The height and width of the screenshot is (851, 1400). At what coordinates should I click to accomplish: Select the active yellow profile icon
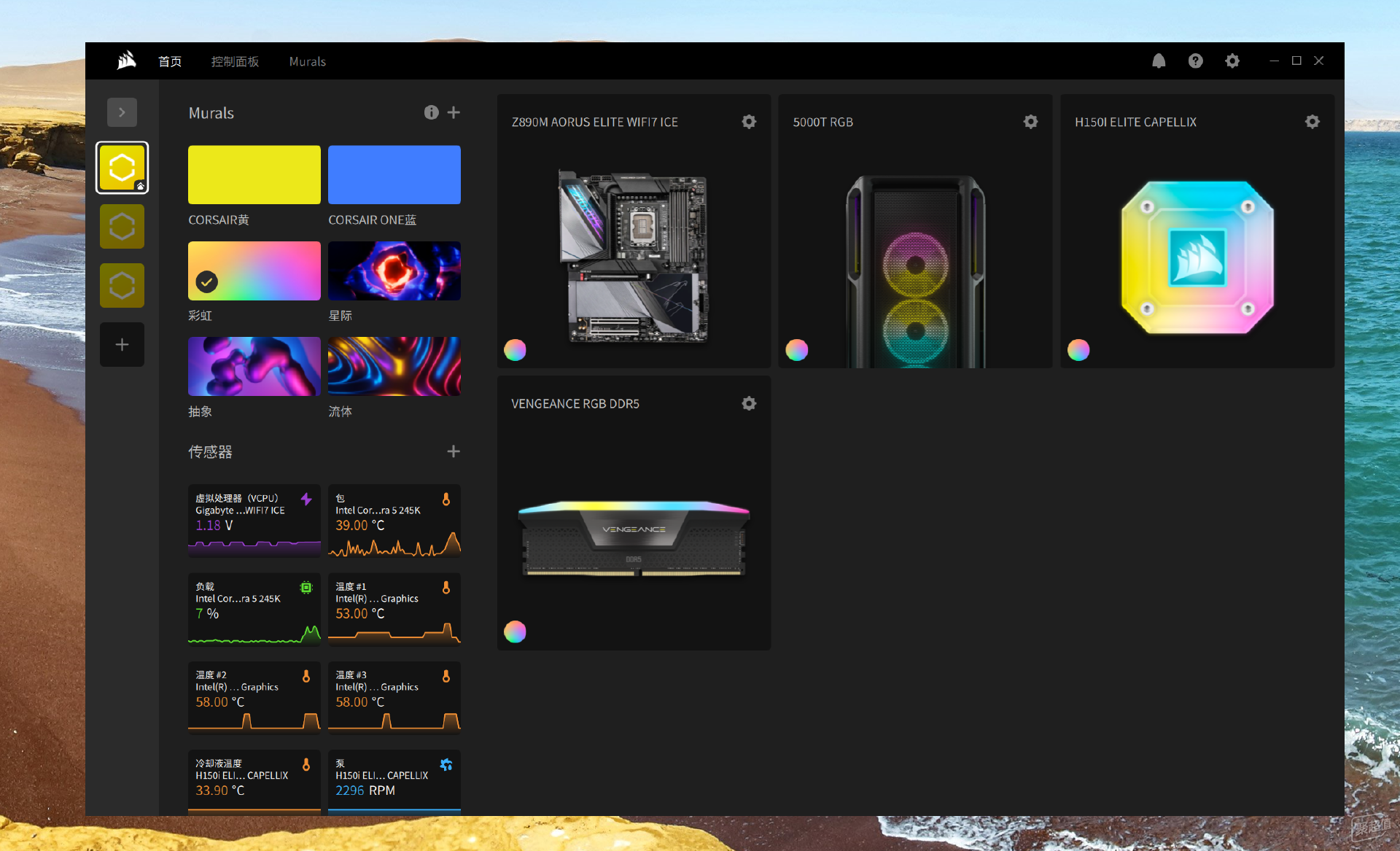click(122, 168)
